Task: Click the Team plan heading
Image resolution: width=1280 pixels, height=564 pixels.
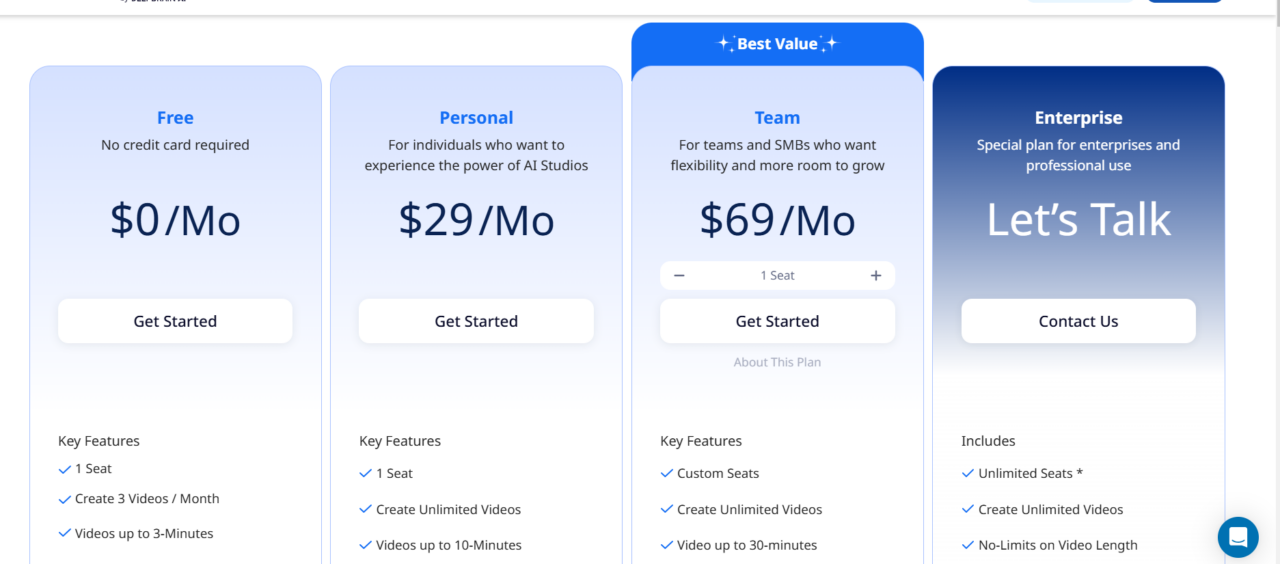Action: [777, 118]
